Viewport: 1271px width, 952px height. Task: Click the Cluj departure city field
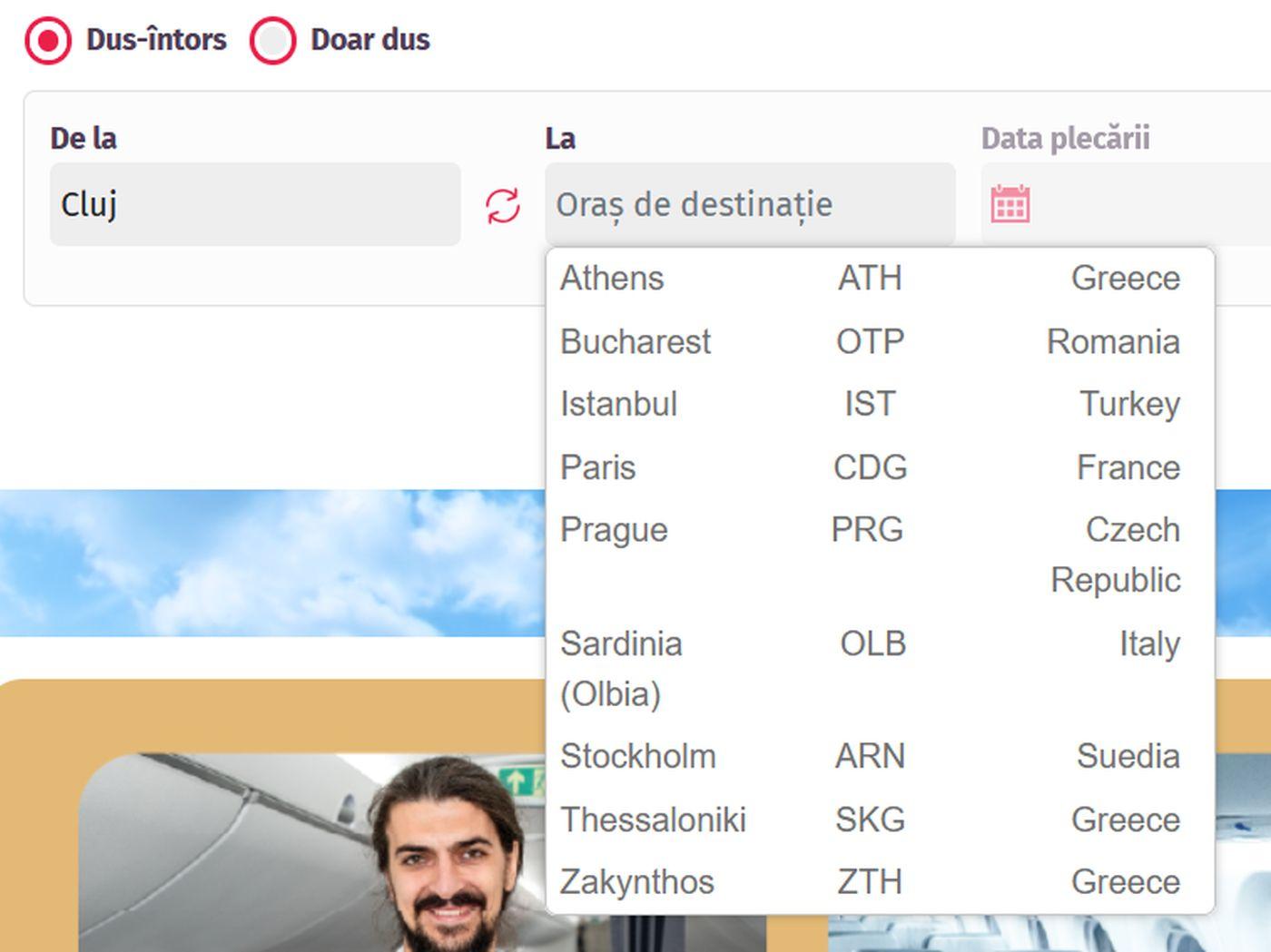pos(254,204)
